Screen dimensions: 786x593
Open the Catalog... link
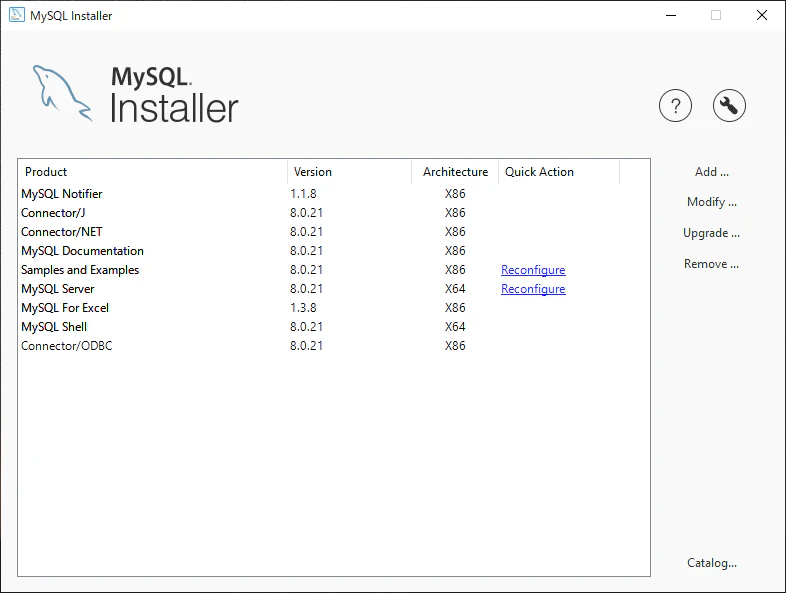pyautogui.click(x=712, y=563)
